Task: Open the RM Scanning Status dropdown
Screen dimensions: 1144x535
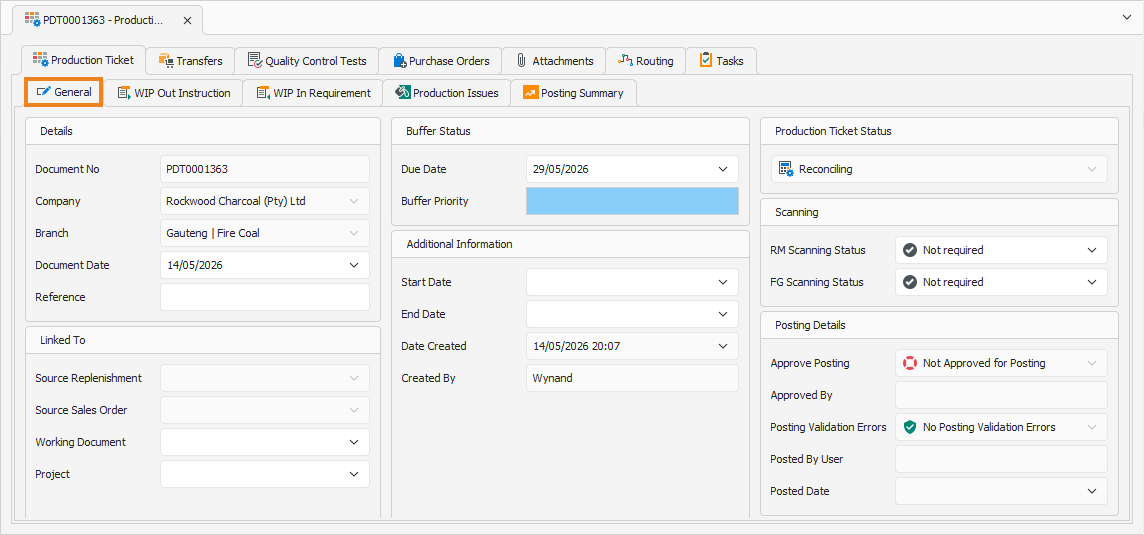Action: (1091, 250)
